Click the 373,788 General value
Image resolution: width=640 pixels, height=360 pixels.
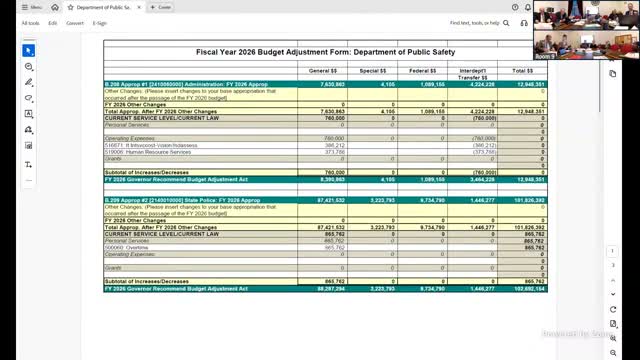(335, 152)
